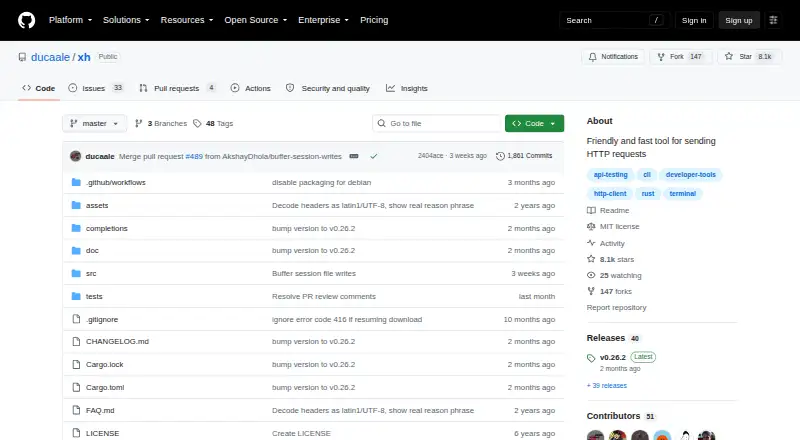
Task: Click the Cargo.toml file icon
Action: (76, 387)
